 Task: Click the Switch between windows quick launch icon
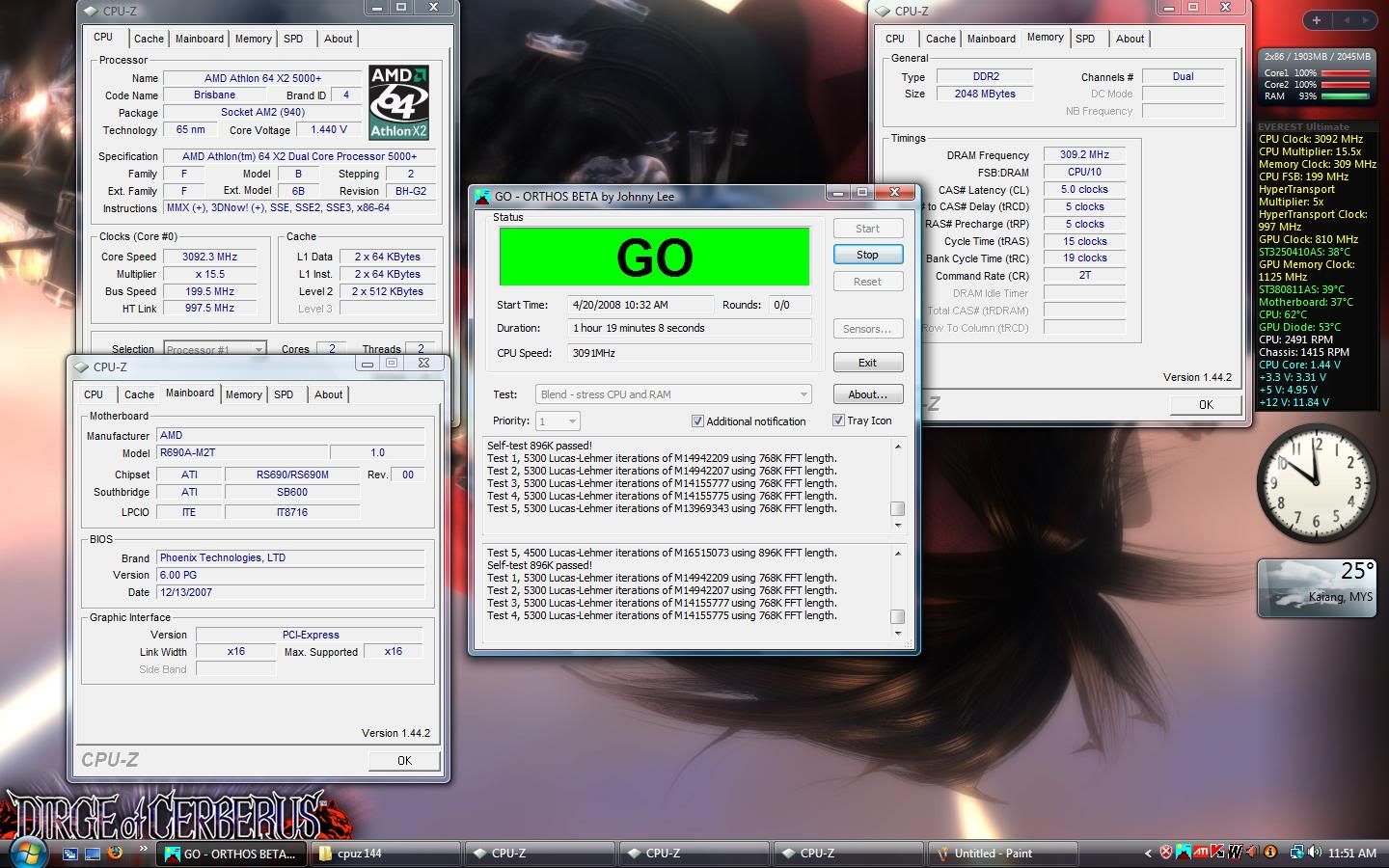click(x=70, y=854)
